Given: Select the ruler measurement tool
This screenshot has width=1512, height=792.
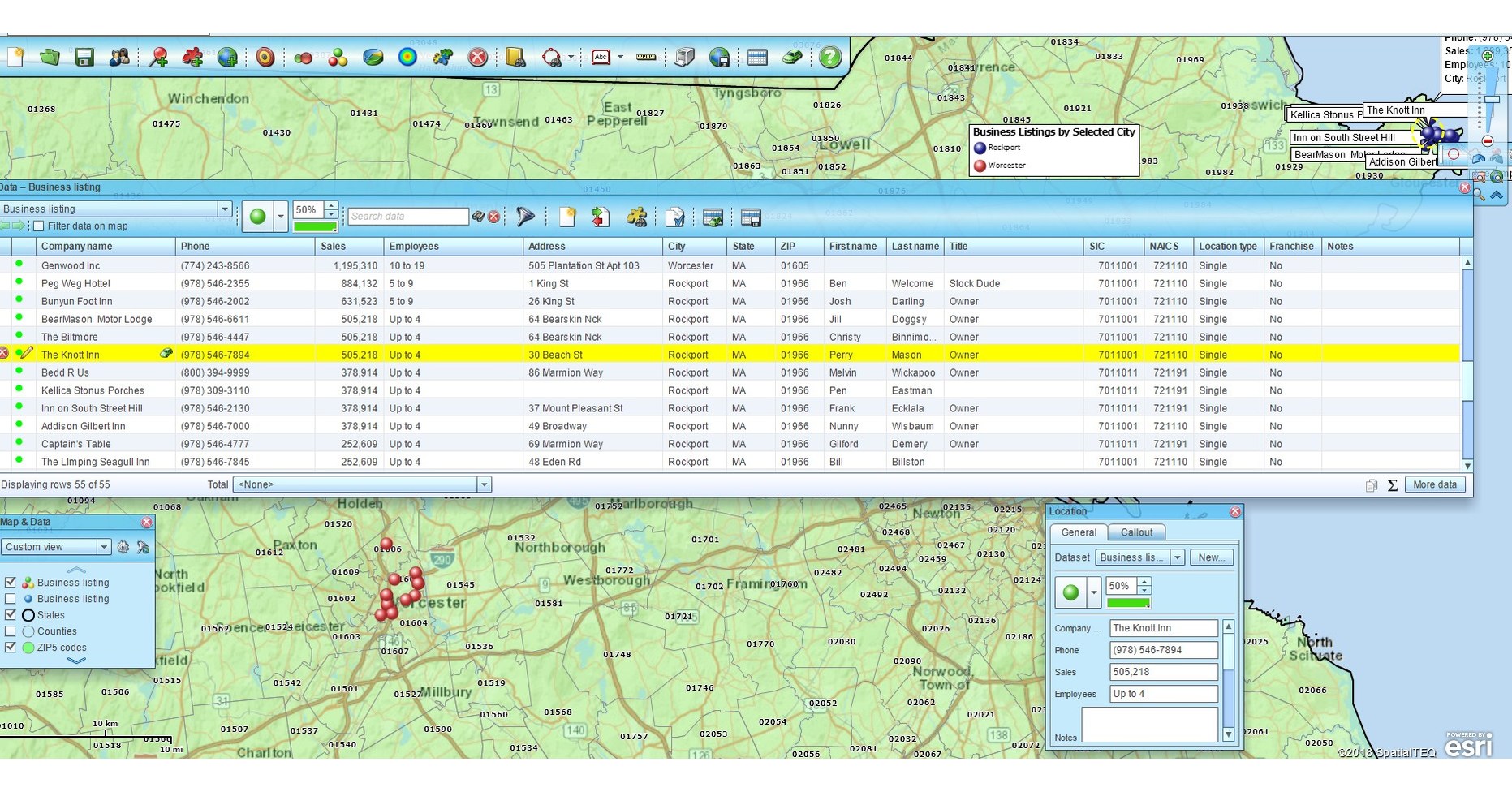Looking at the screenshot, I should click(x=646, y=57).
